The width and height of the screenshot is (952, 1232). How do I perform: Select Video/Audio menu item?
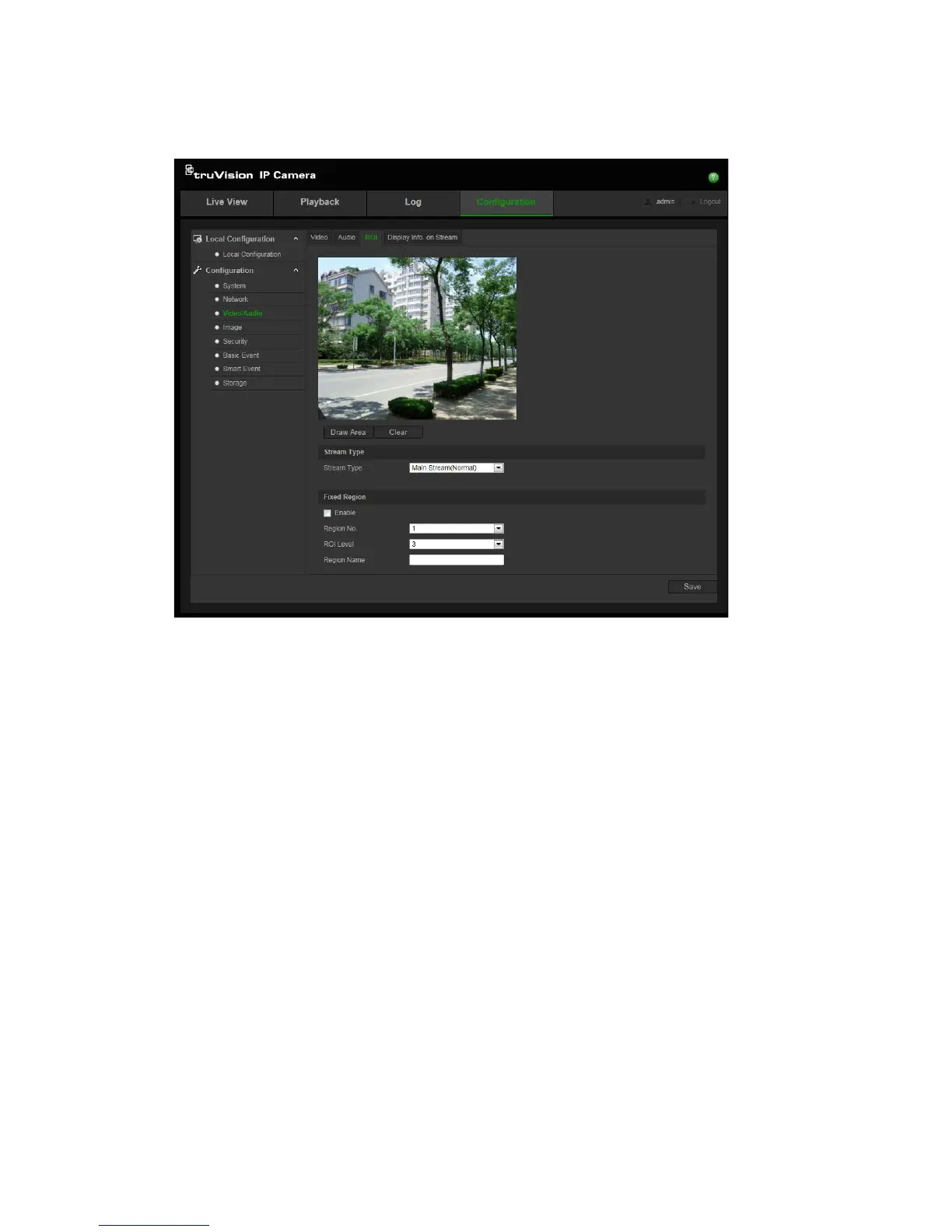click(243, 313)
